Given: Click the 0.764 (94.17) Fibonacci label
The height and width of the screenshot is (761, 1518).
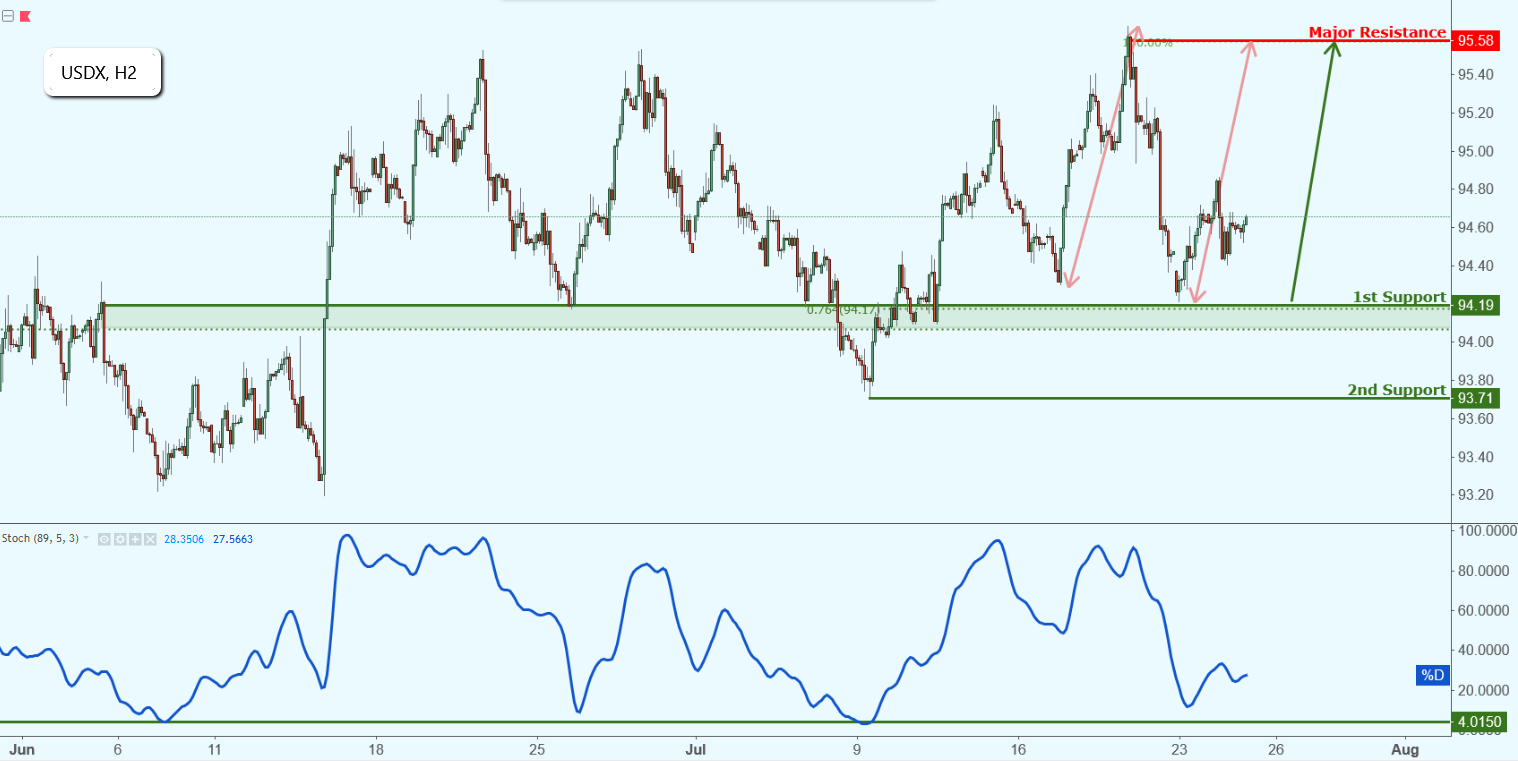Looking at the screenshot, I should [844, 310].
